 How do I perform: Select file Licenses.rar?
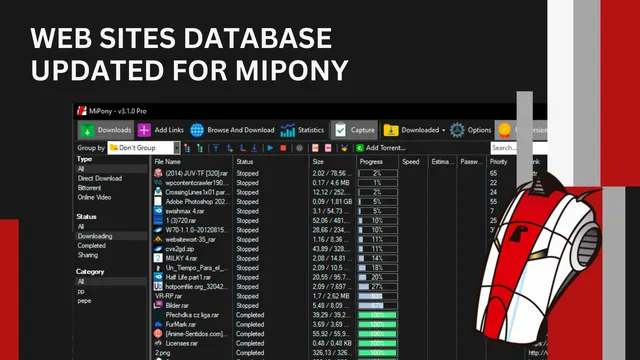click(182, 343)
